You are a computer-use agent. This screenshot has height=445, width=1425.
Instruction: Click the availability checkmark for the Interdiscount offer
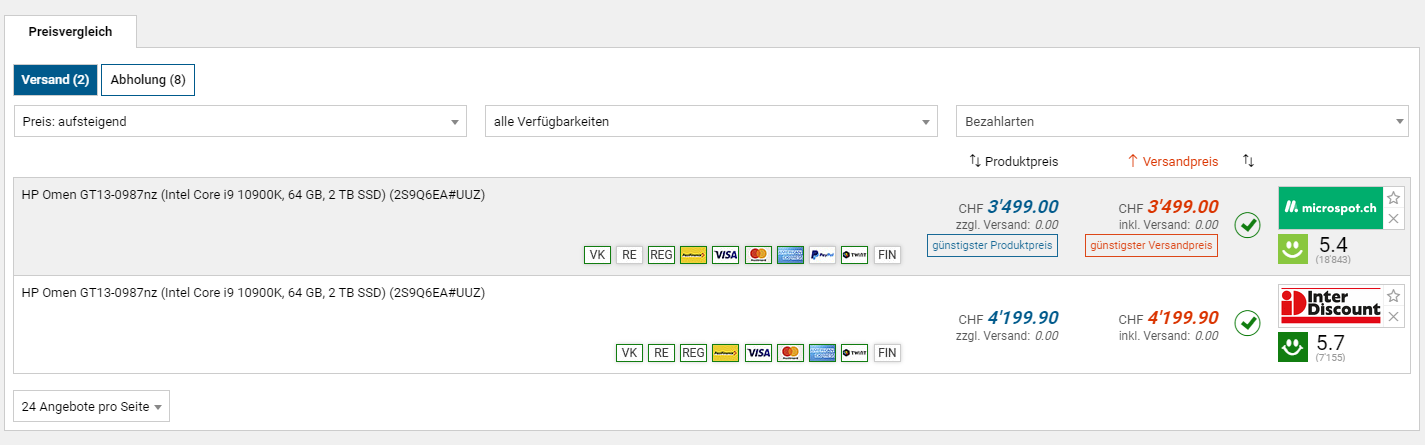[1247, 323]
